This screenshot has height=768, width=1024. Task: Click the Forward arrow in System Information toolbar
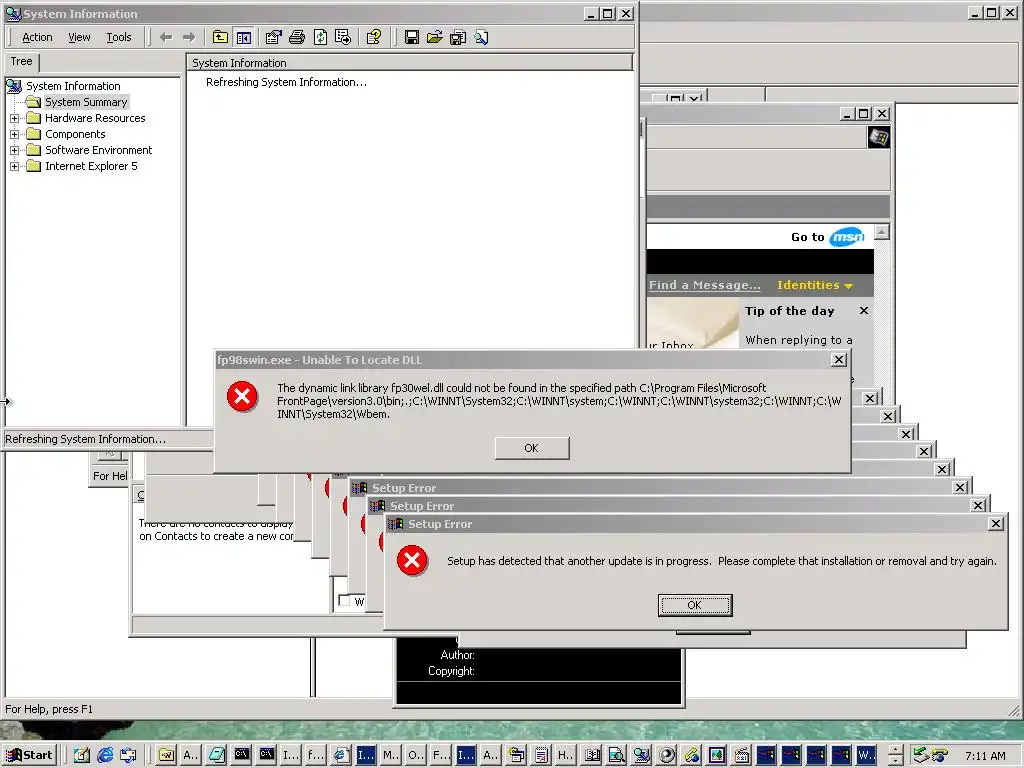189,37
